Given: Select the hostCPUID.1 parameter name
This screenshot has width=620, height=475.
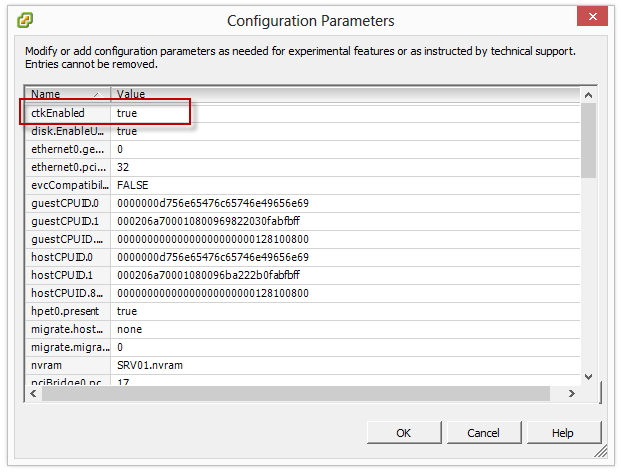Looking at the screenshot, I should point(62,275).
